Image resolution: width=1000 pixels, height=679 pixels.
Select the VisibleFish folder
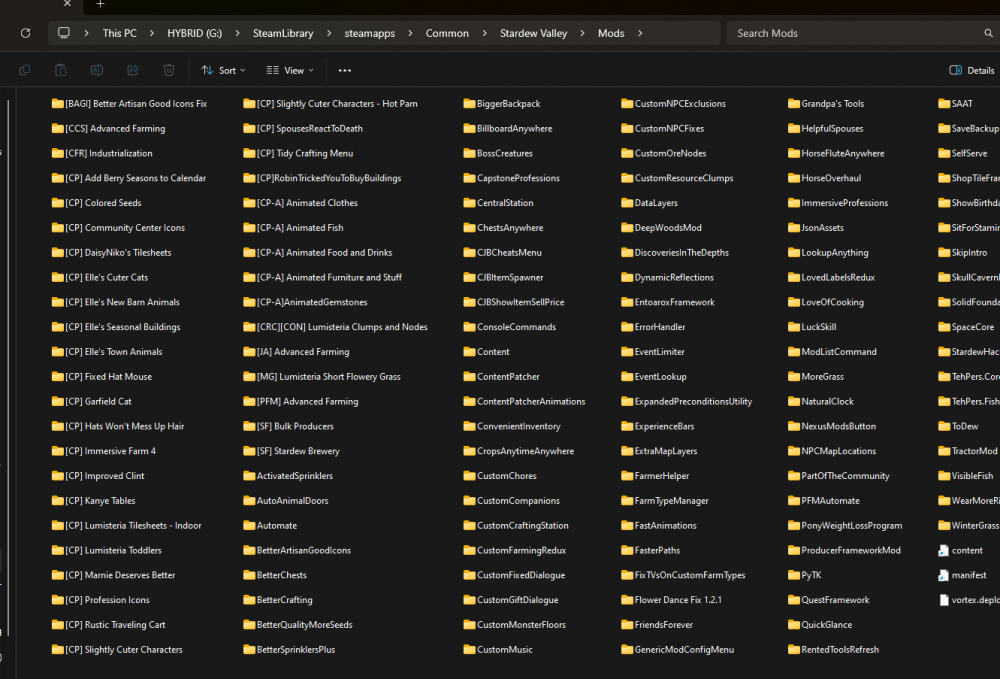(x=966, y=476)
